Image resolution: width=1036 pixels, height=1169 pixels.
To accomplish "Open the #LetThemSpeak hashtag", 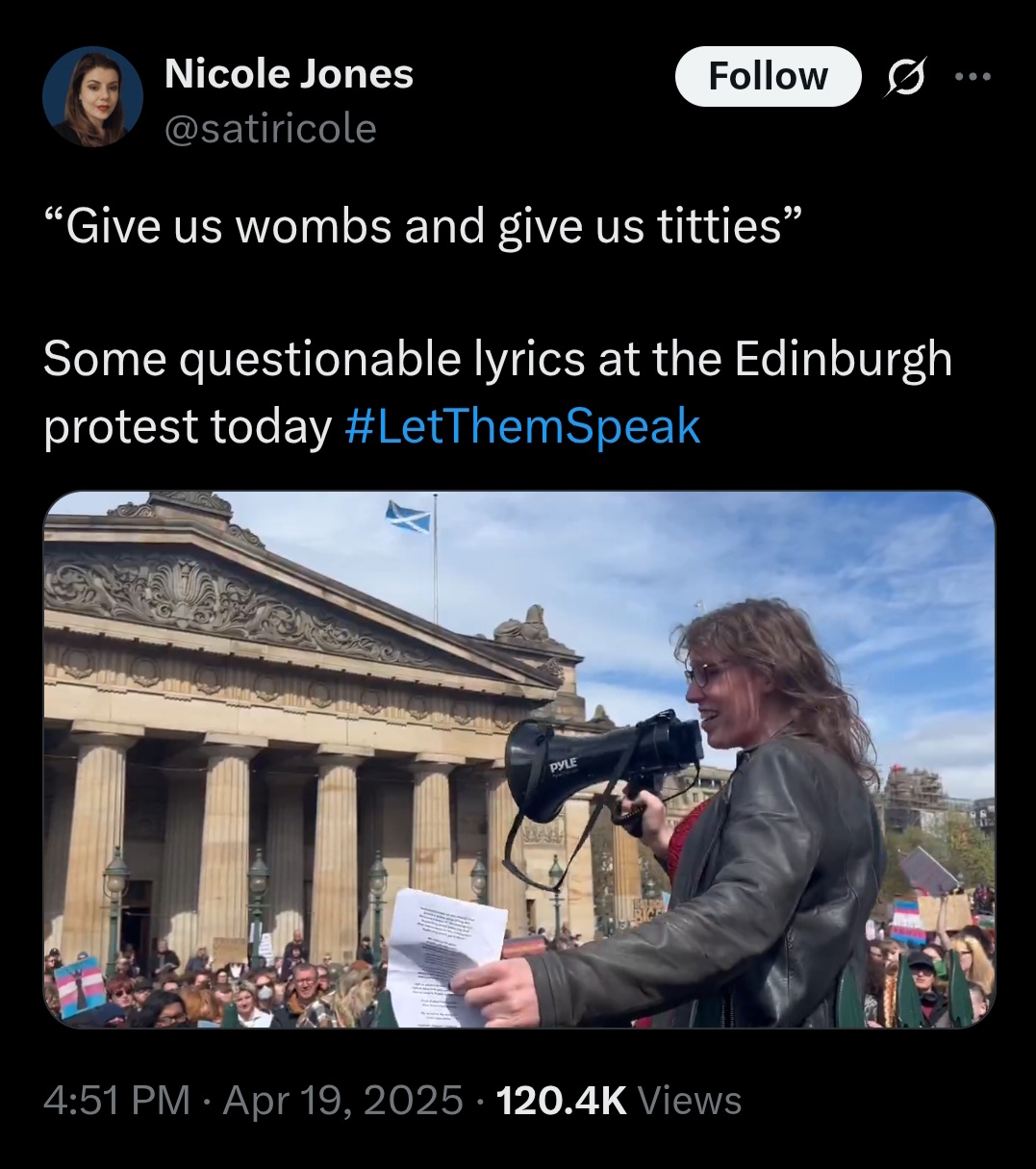I will [522, 427].
